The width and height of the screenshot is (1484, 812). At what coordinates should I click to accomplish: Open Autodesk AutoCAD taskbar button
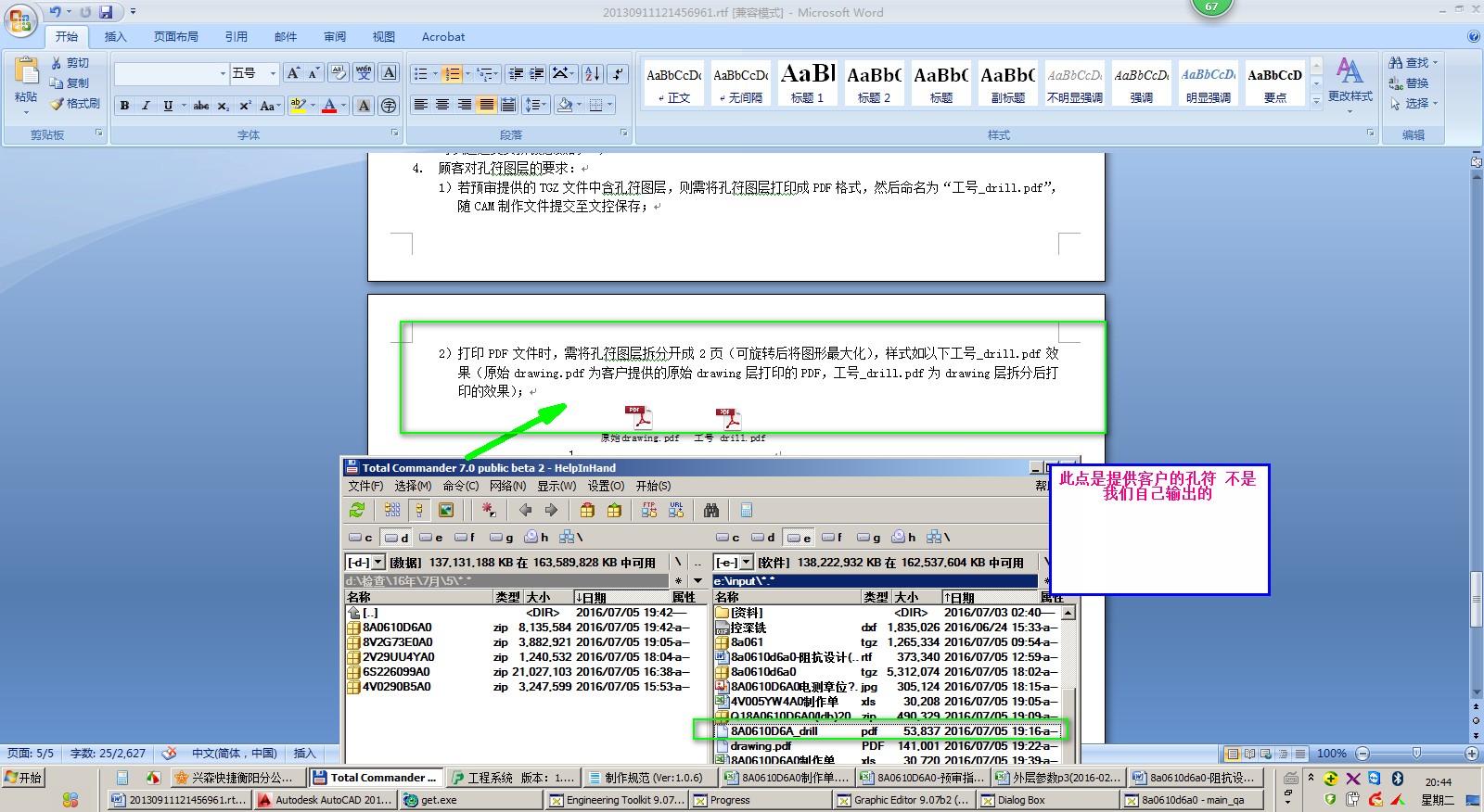tap(326, 799)
